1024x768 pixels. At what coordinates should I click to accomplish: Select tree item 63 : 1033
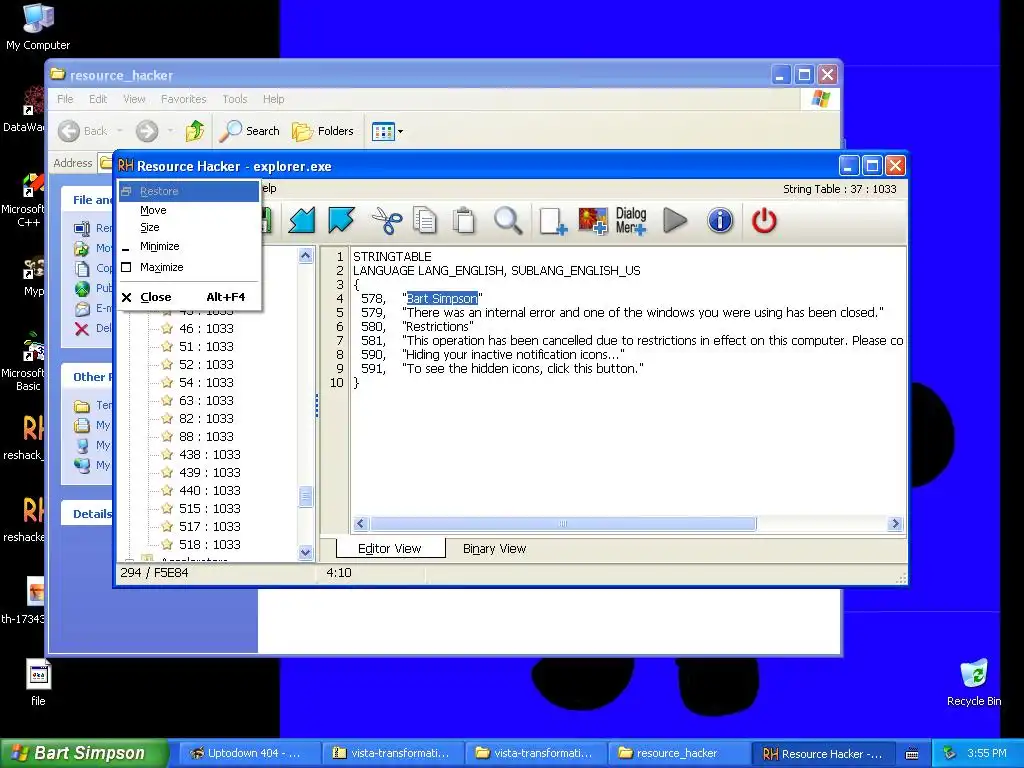click(206, 400)
